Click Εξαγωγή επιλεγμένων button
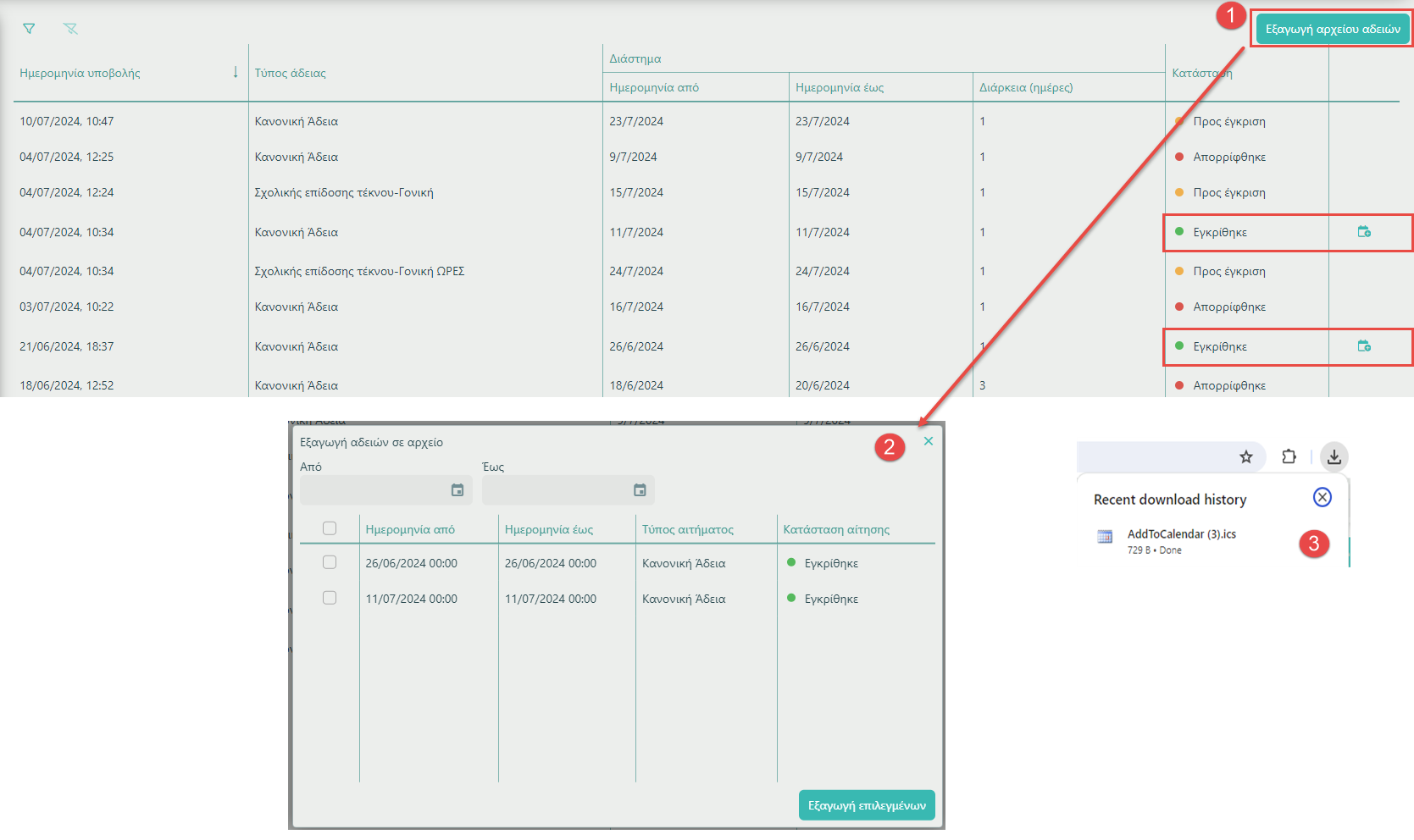The image size is (1414, 840). [867, 805]
